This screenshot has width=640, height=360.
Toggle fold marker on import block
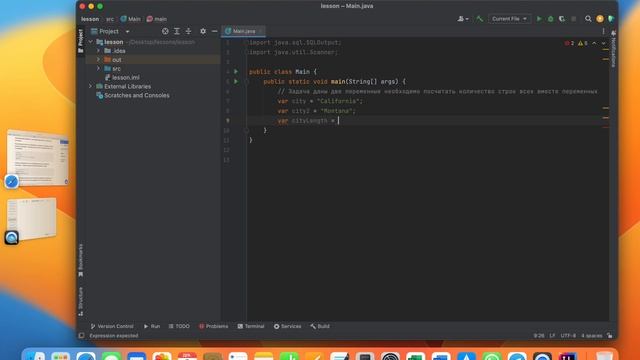click(247, 42)
